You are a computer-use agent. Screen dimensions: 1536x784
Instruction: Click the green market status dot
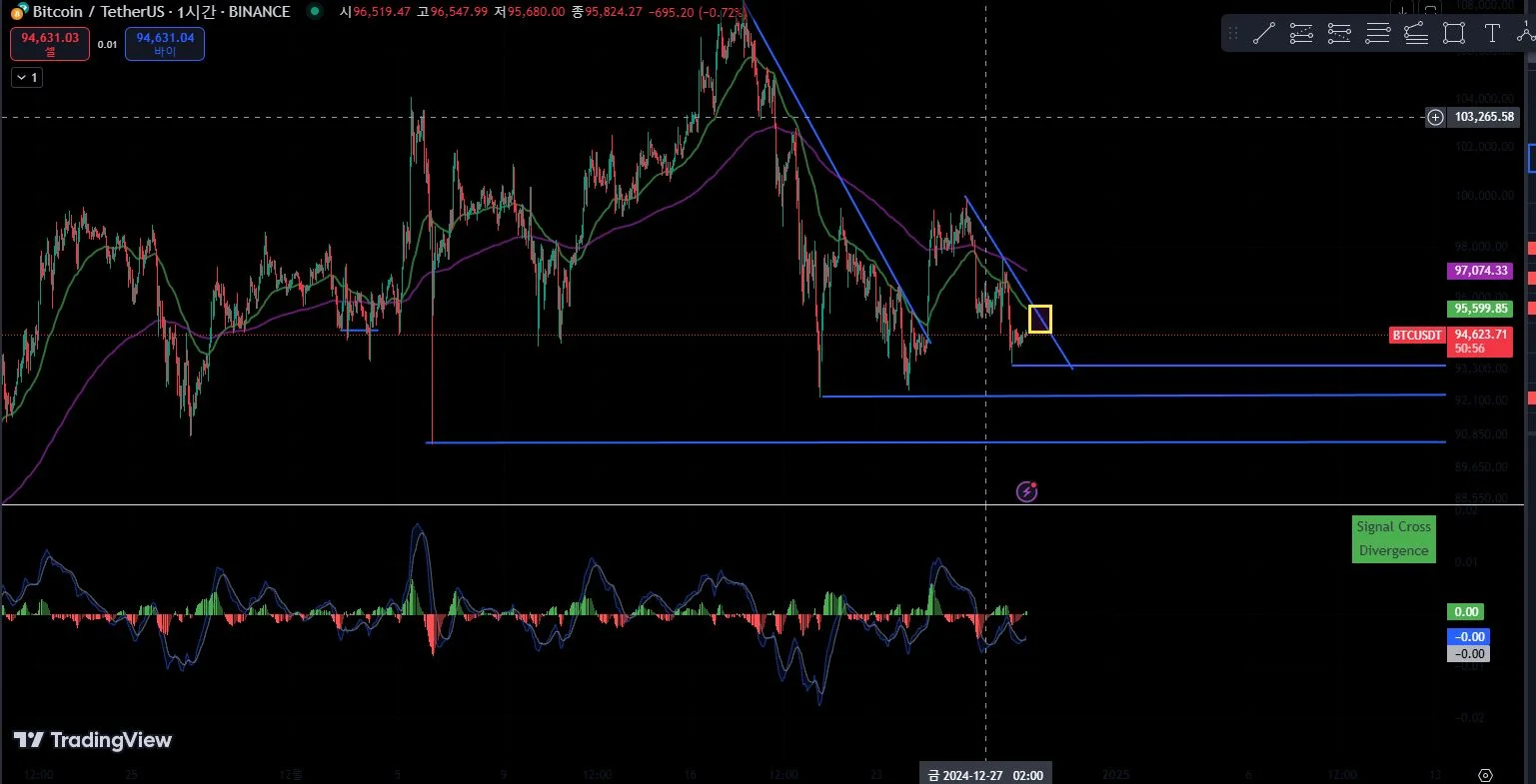pos(316,12)
